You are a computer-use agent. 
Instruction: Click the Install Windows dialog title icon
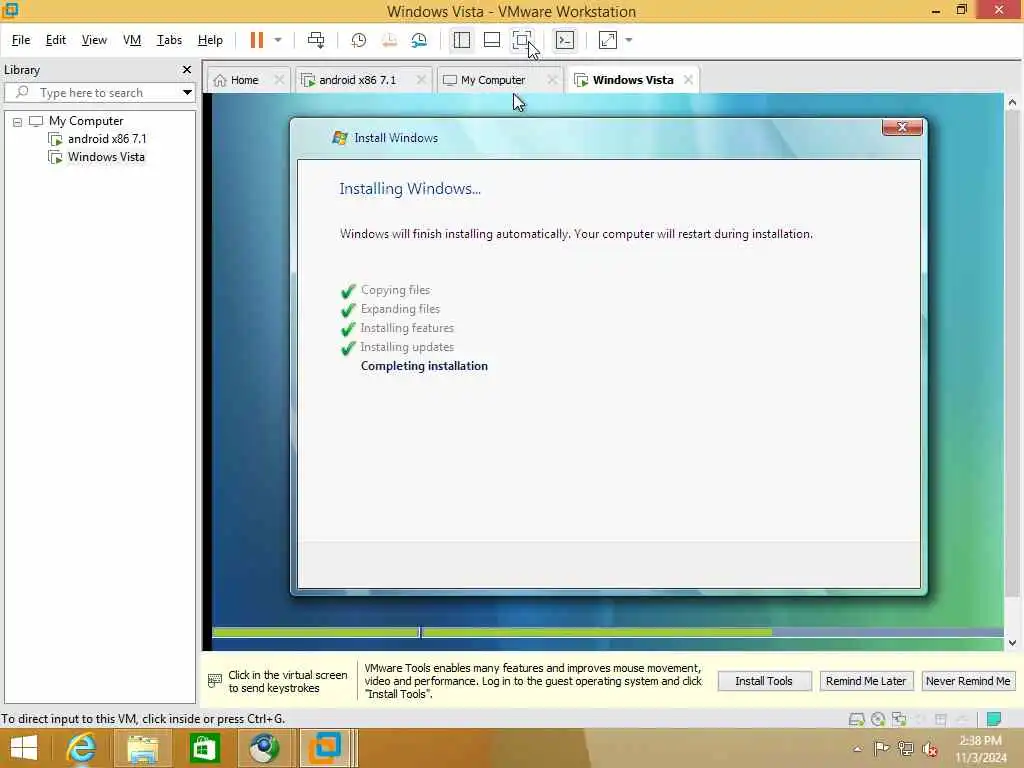(x=340, y=138)
